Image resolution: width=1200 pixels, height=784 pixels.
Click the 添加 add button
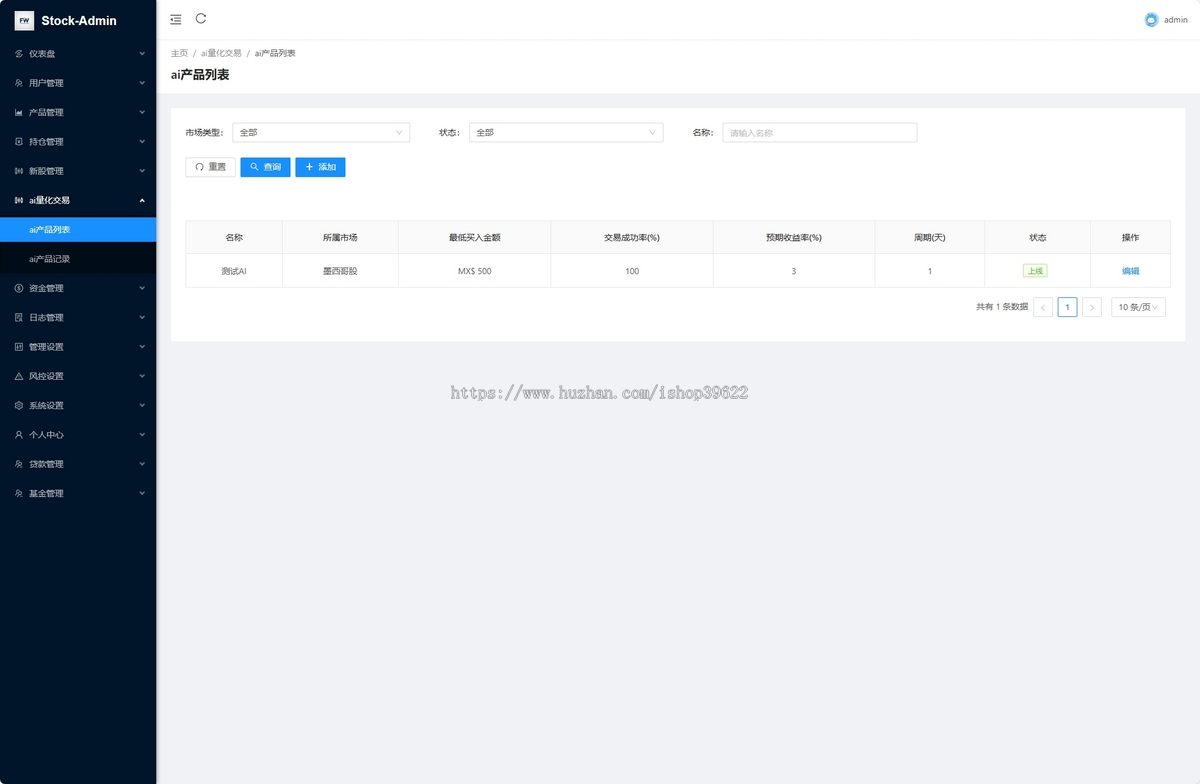coord(320,167)
